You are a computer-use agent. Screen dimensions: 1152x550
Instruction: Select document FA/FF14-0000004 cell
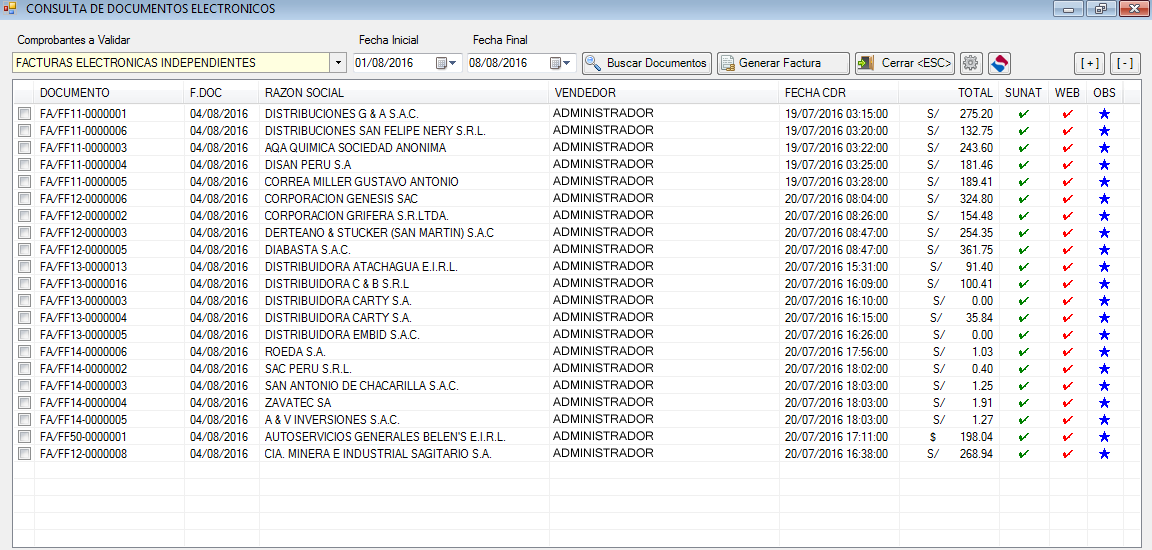pos(84,403)
